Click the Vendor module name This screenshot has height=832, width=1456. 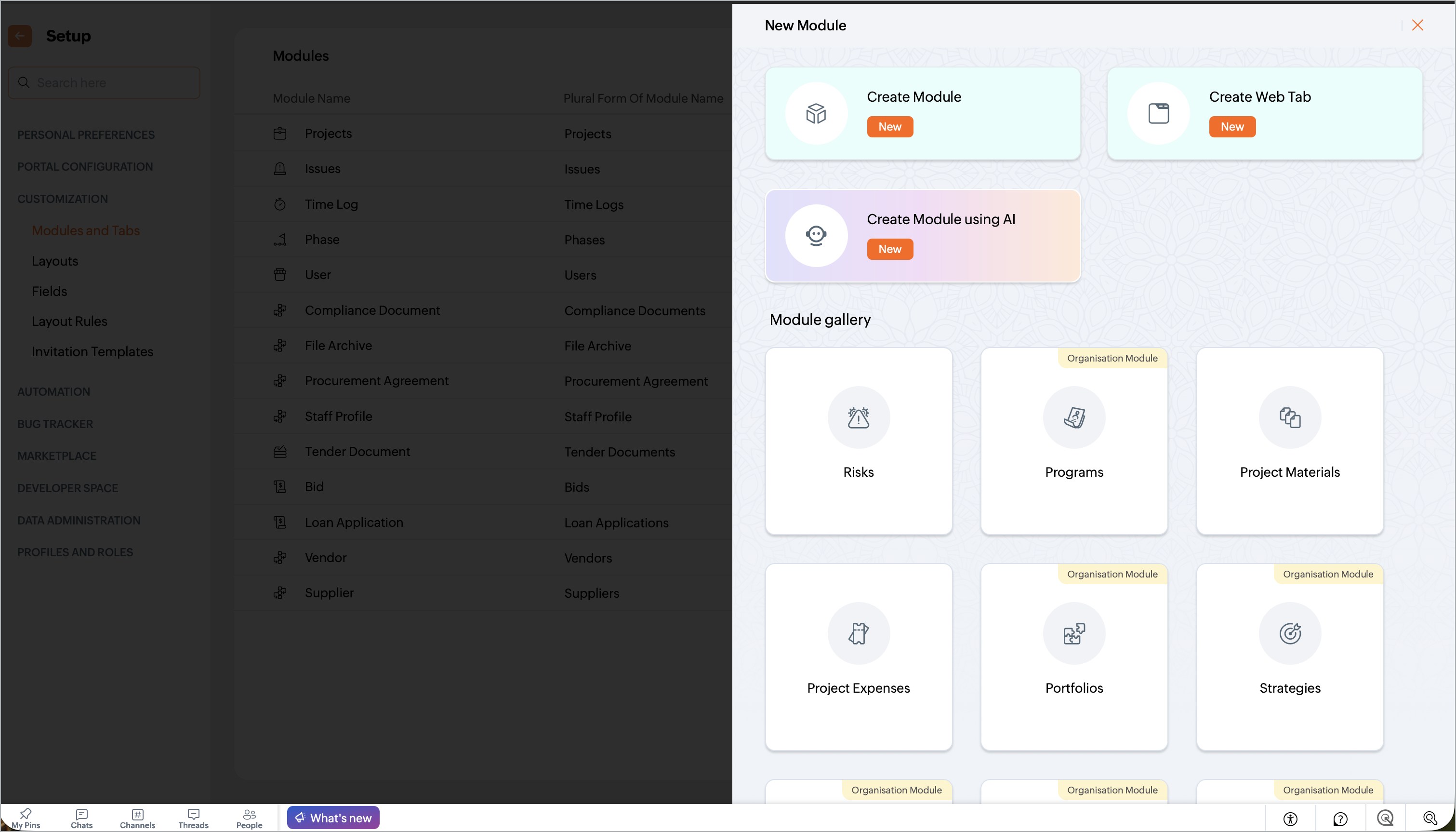326,558
